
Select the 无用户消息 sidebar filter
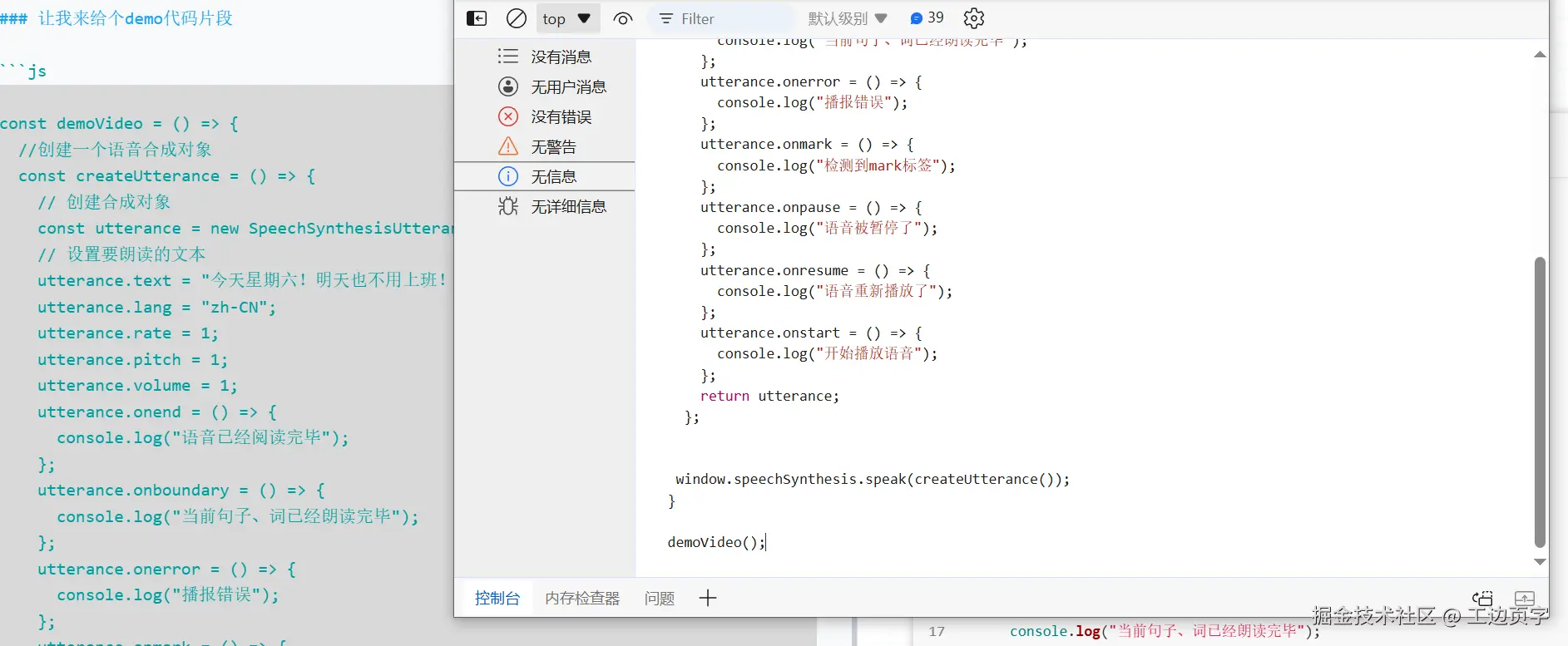click(545, 86)
